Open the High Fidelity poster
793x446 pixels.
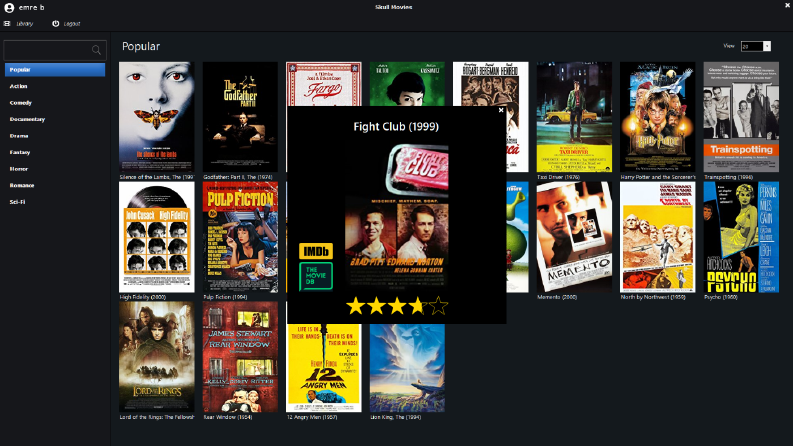[157, 237]
